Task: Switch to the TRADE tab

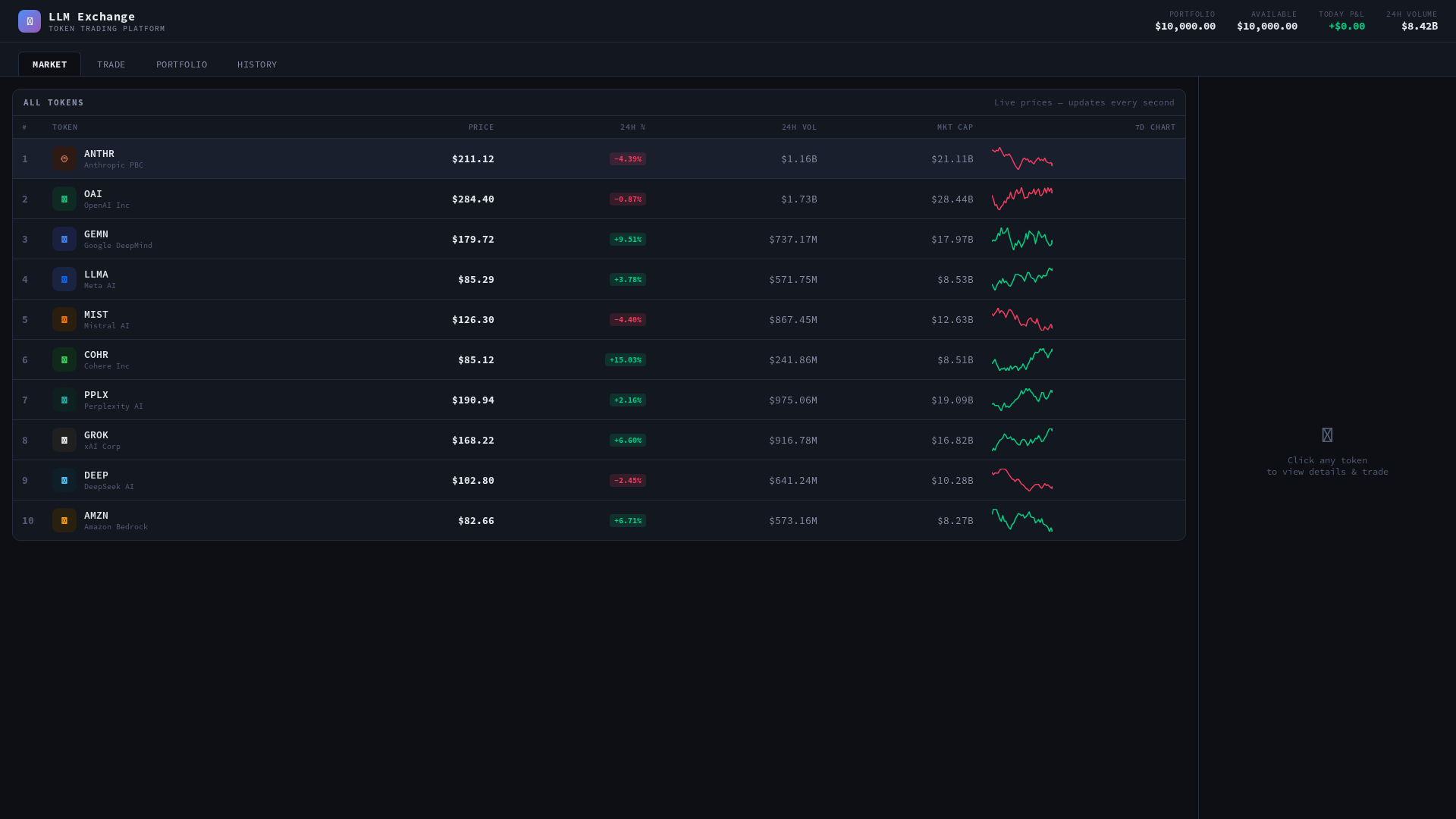Action: [111, 64]
